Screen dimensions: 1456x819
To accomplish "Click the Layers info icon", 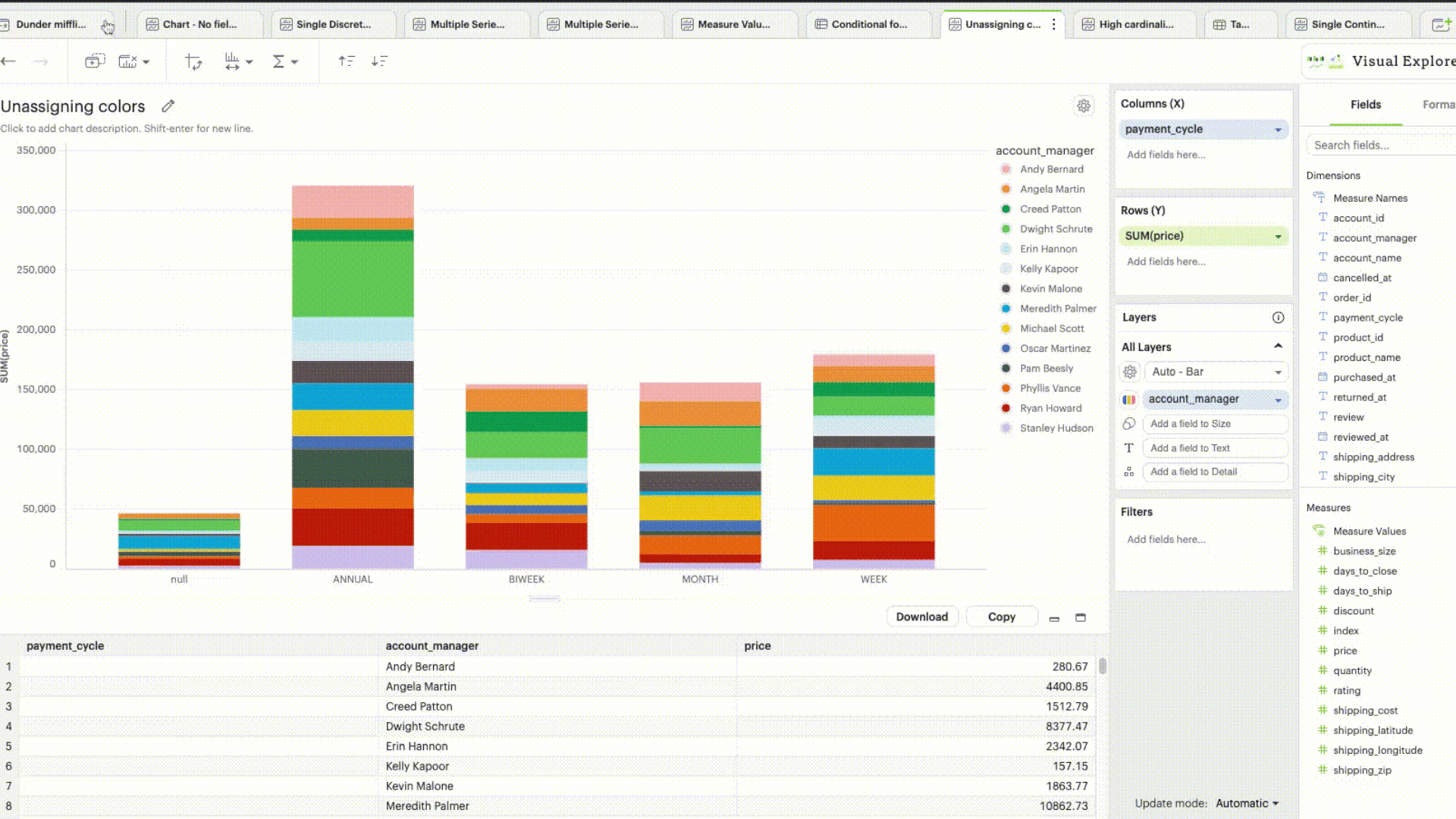I will coord(1278,318).
